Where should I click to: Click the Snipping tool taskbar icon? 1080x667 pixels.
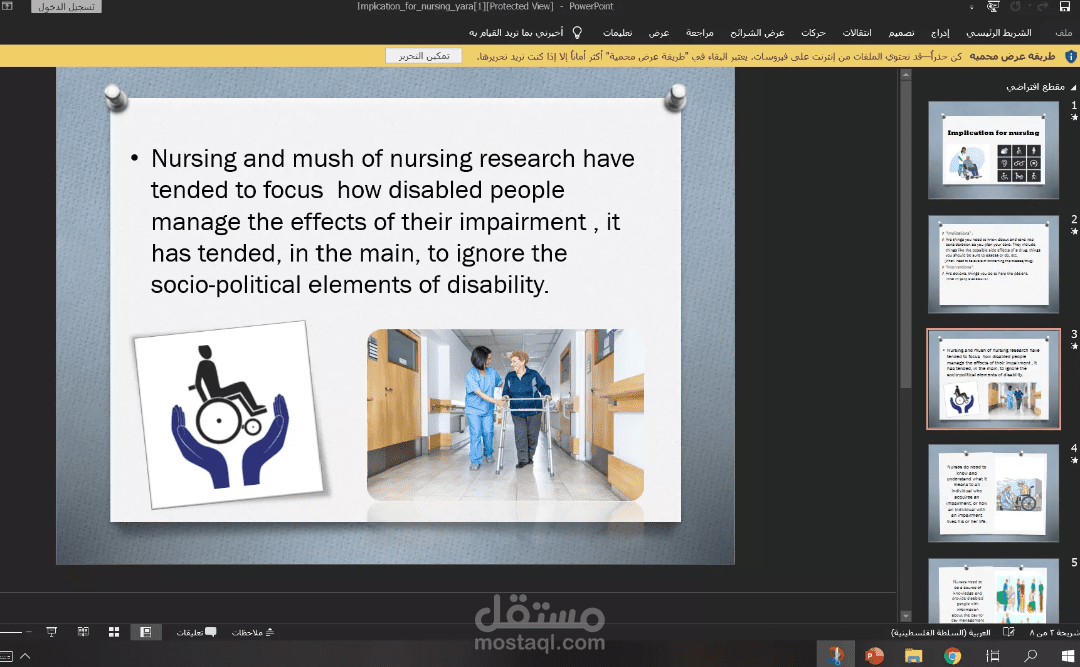point(836,656)
